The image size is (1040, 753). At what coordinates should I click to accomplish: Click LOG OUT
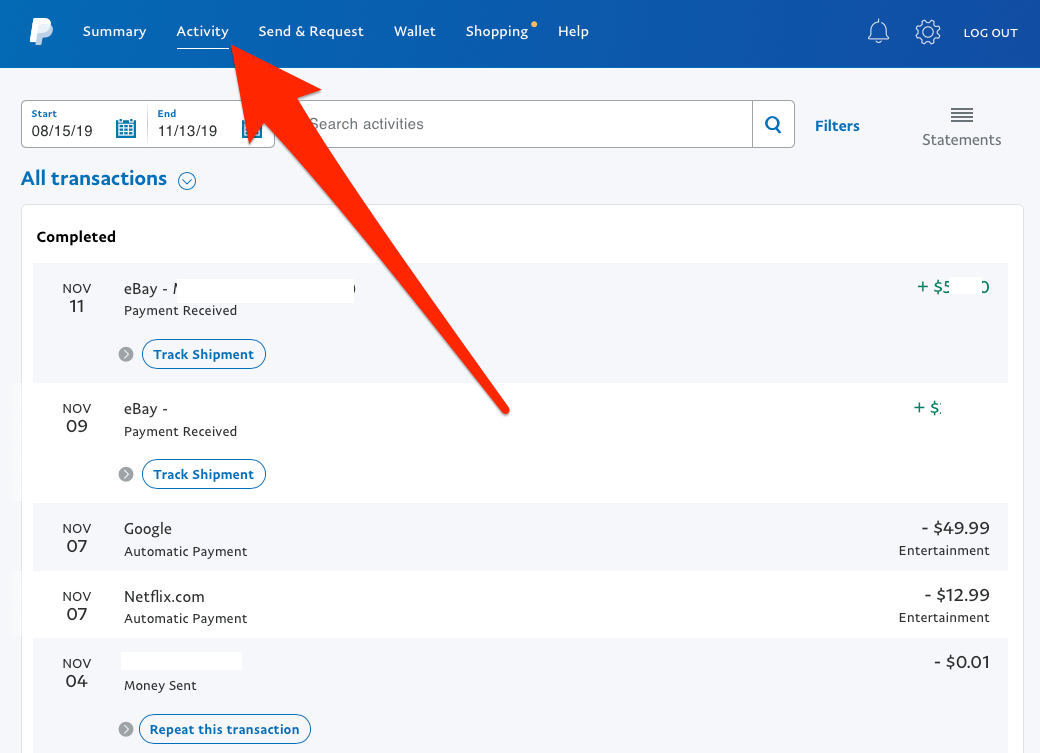click(x=990, y=33)
